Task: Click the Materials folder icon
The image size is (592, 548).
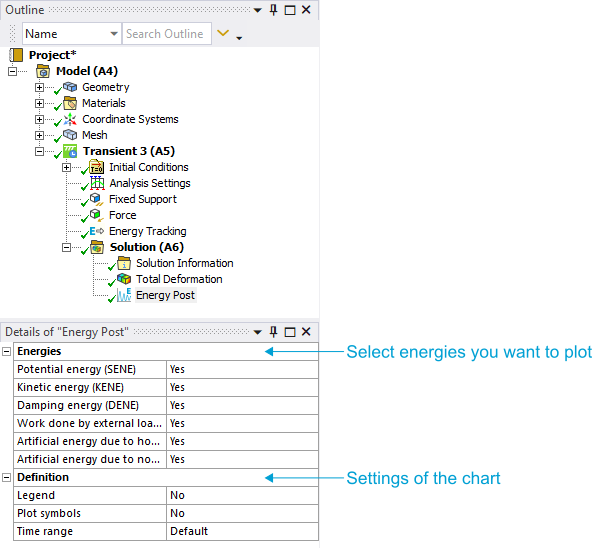Action: pos(70,103)
